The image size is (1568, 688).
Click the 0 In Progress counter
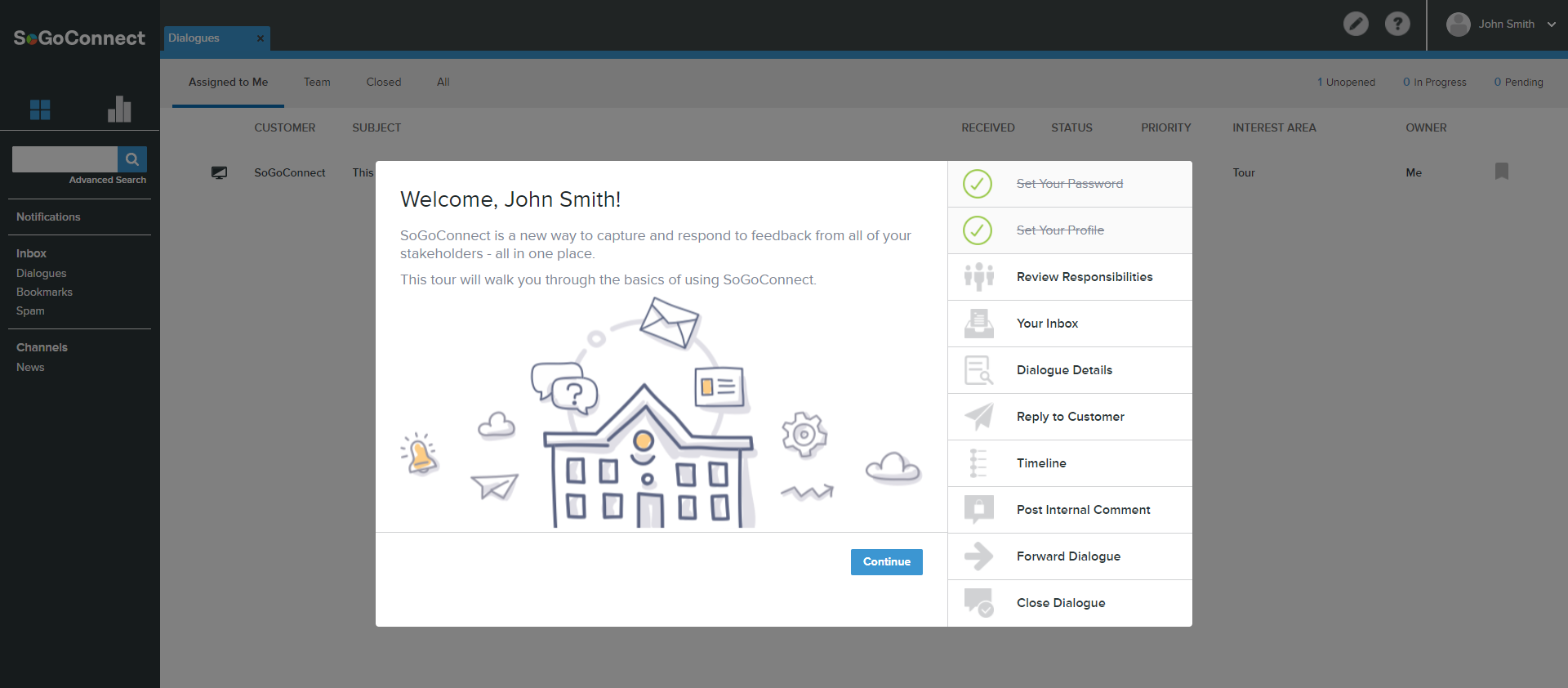[1434, 83]
